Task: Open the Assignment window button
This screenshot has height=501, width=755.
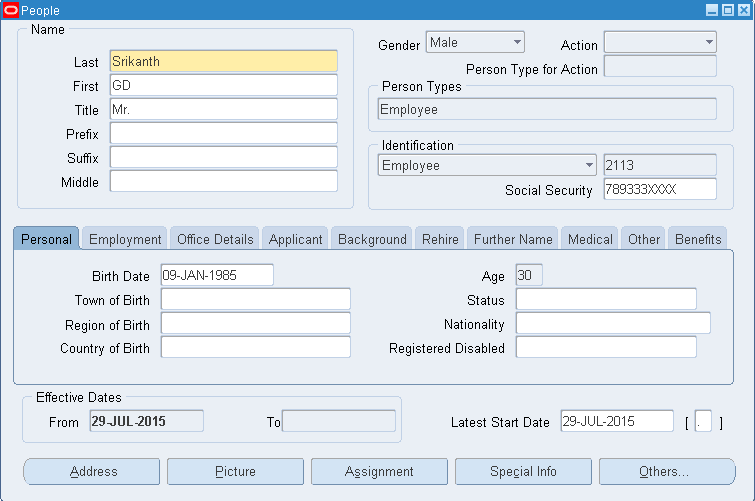Action: [379, 471]
